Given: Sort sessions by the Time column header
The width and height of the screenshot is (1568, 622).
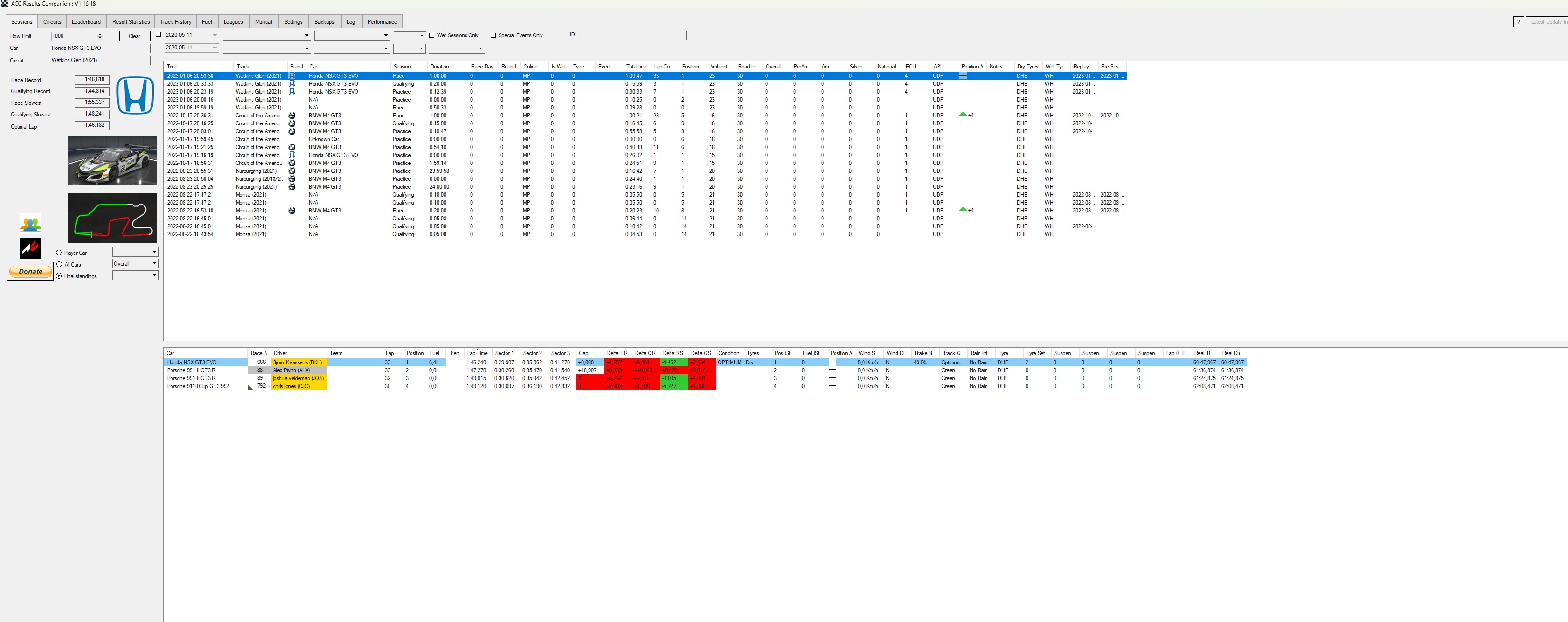Looking at the screenshot, I should click(x=199, y=67).
